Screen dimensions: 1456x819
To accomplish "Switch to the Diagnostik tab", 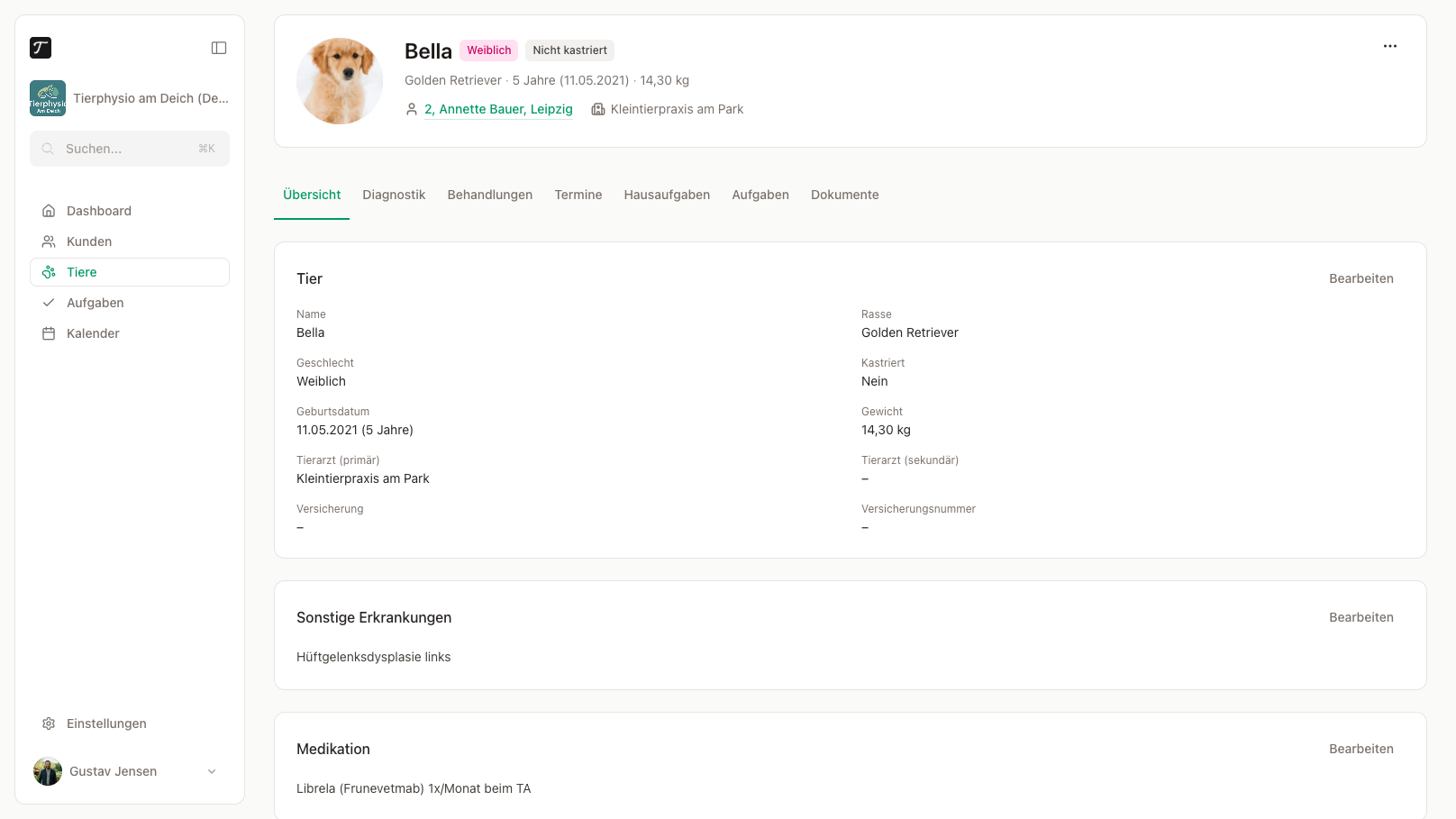I will (394, 195).
